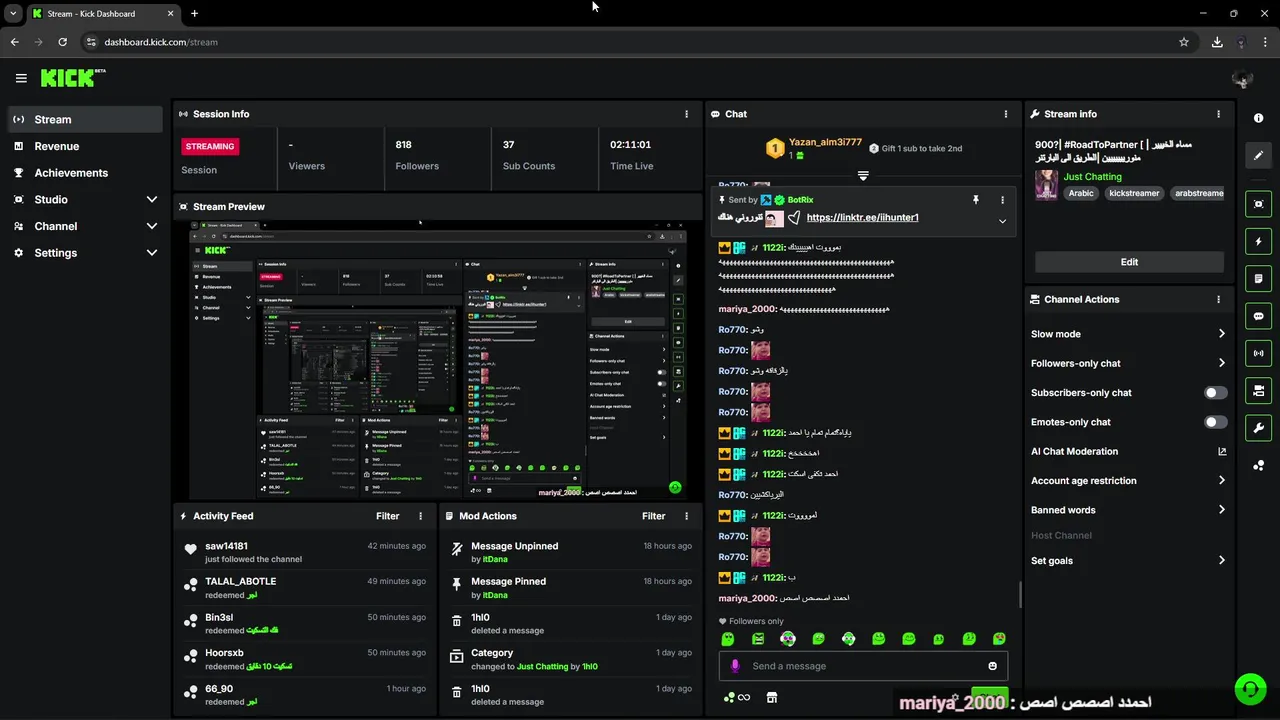Select the saw14181 follow activity
Screen dimensions: 1280x720
[305, 552]
